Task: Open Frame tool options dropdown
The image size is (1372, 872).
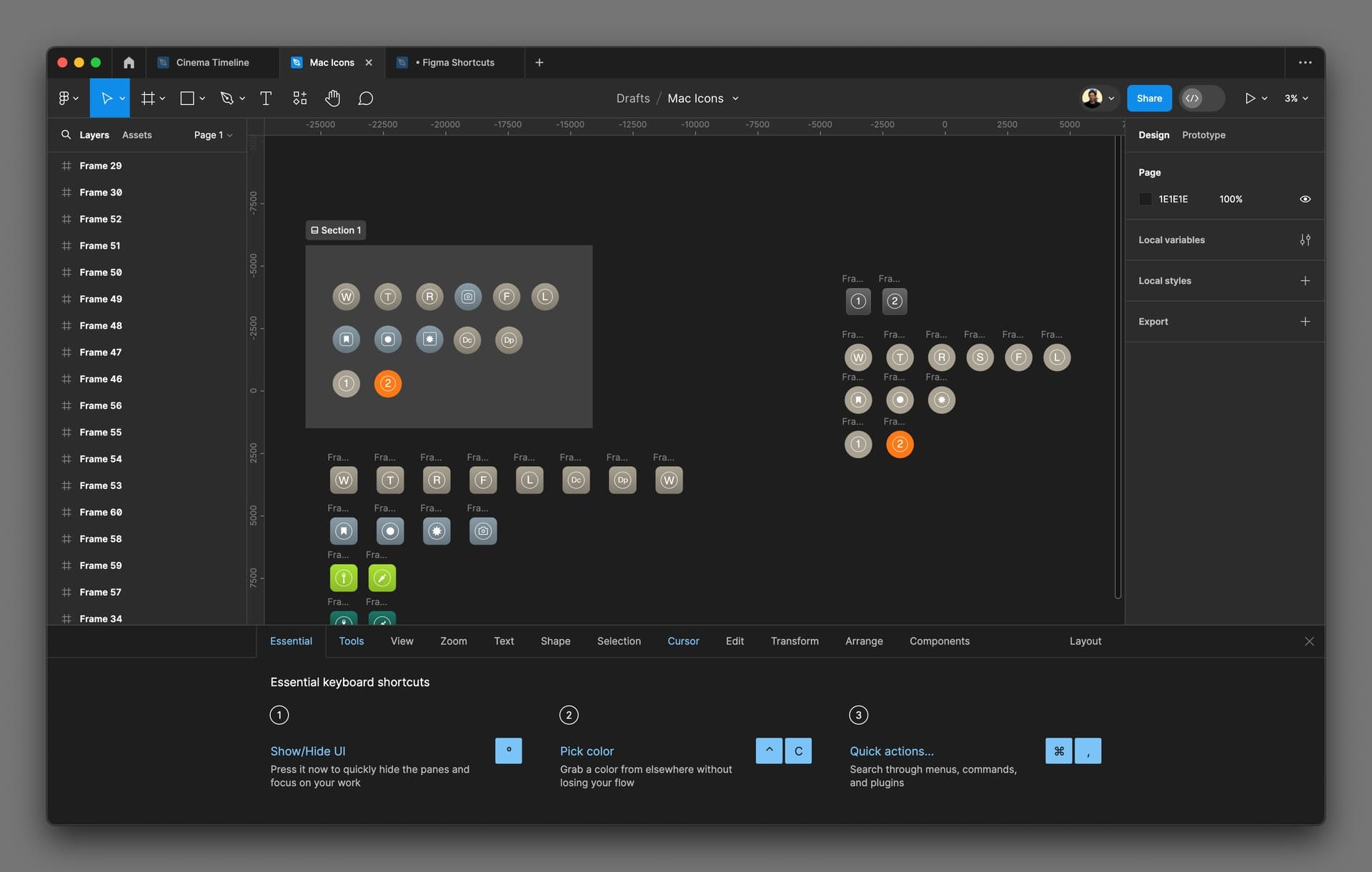Action: coord(162,99)
